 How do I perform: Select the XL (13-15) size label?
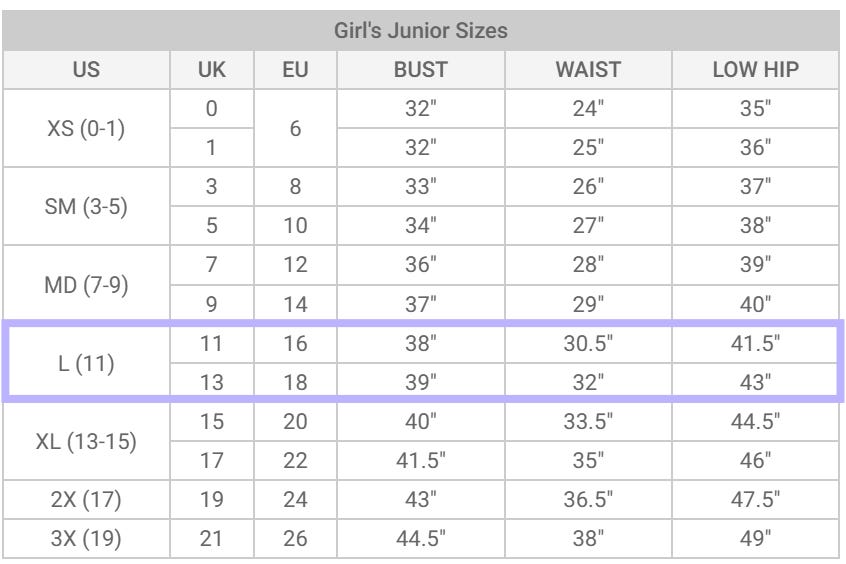pos(85,440)
